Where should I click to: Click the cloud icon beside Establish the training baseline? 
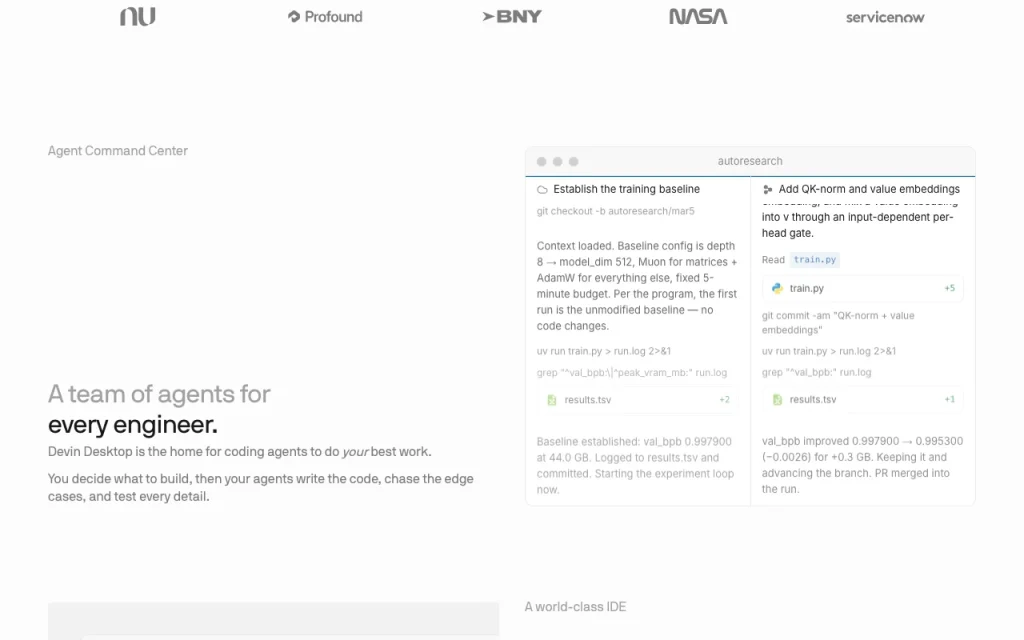pos(542,189)
